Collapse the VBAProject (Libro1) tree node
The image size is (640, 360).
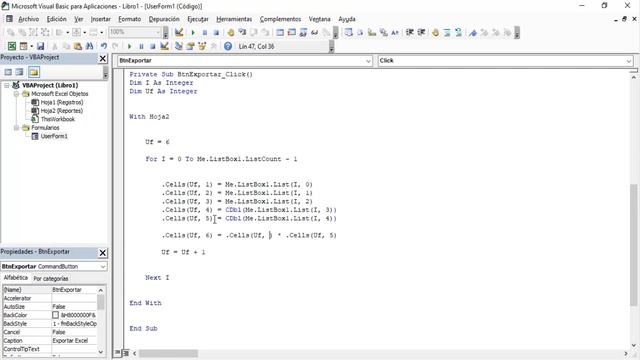(7, 85)
